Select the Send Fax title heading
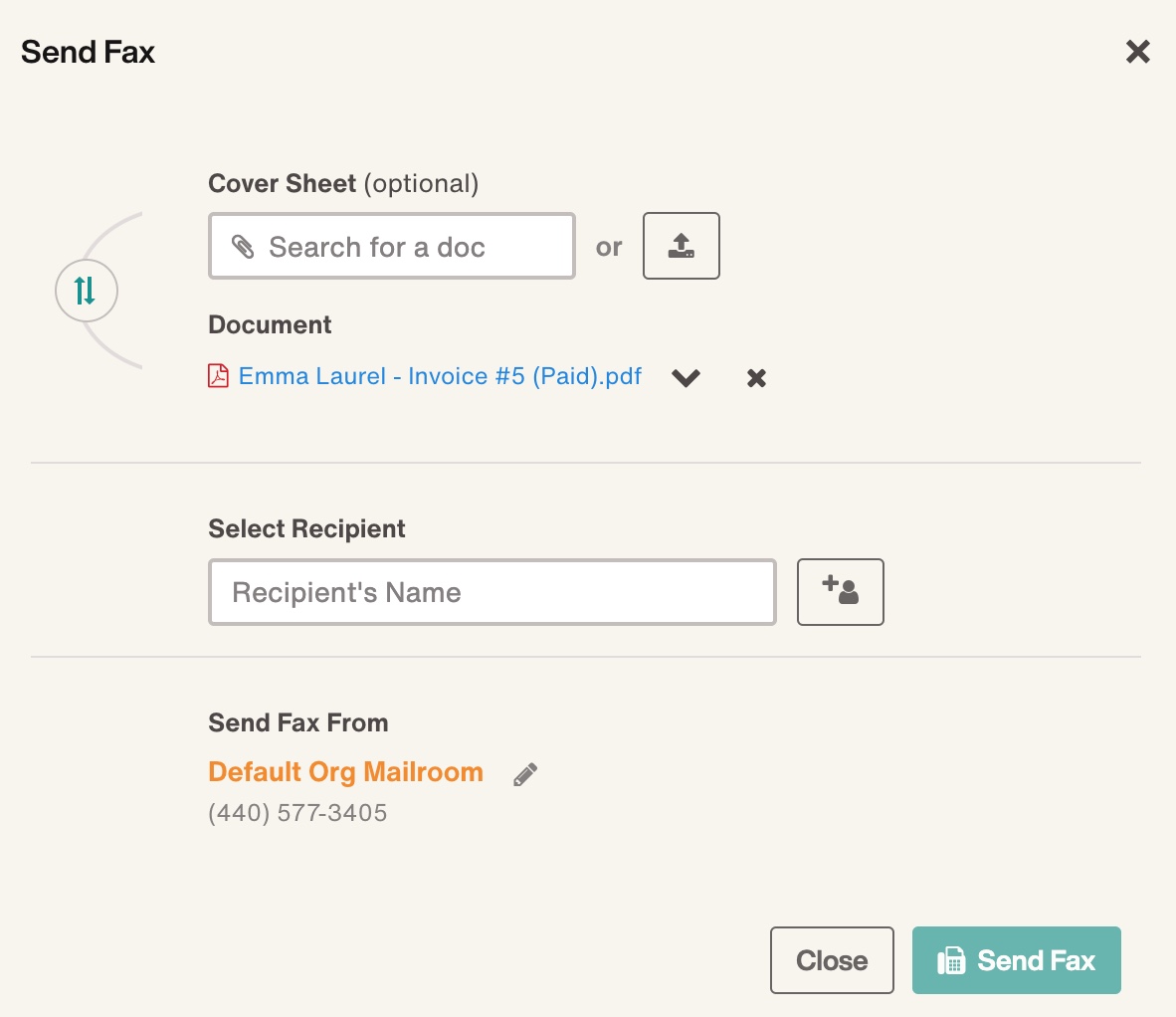This screenshot has width=1176, height=1017. [87, 51]
